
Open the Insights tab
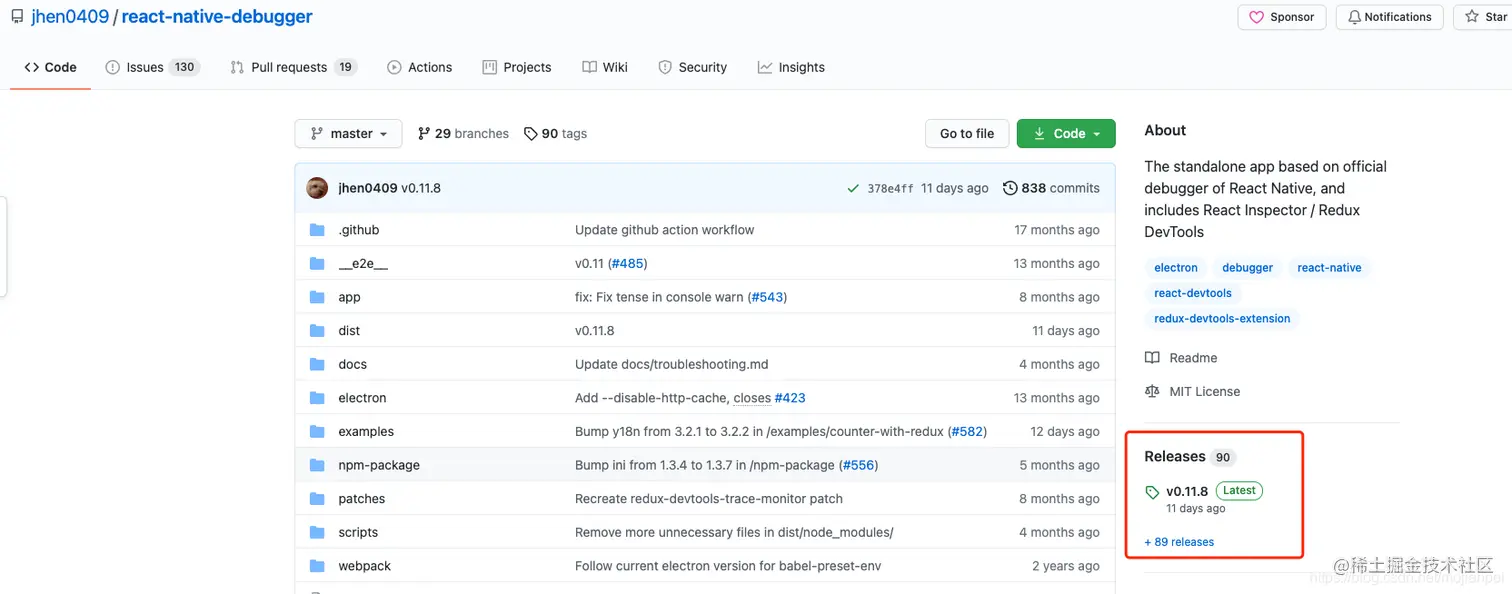pyautogui.click(x=791, y=67)
